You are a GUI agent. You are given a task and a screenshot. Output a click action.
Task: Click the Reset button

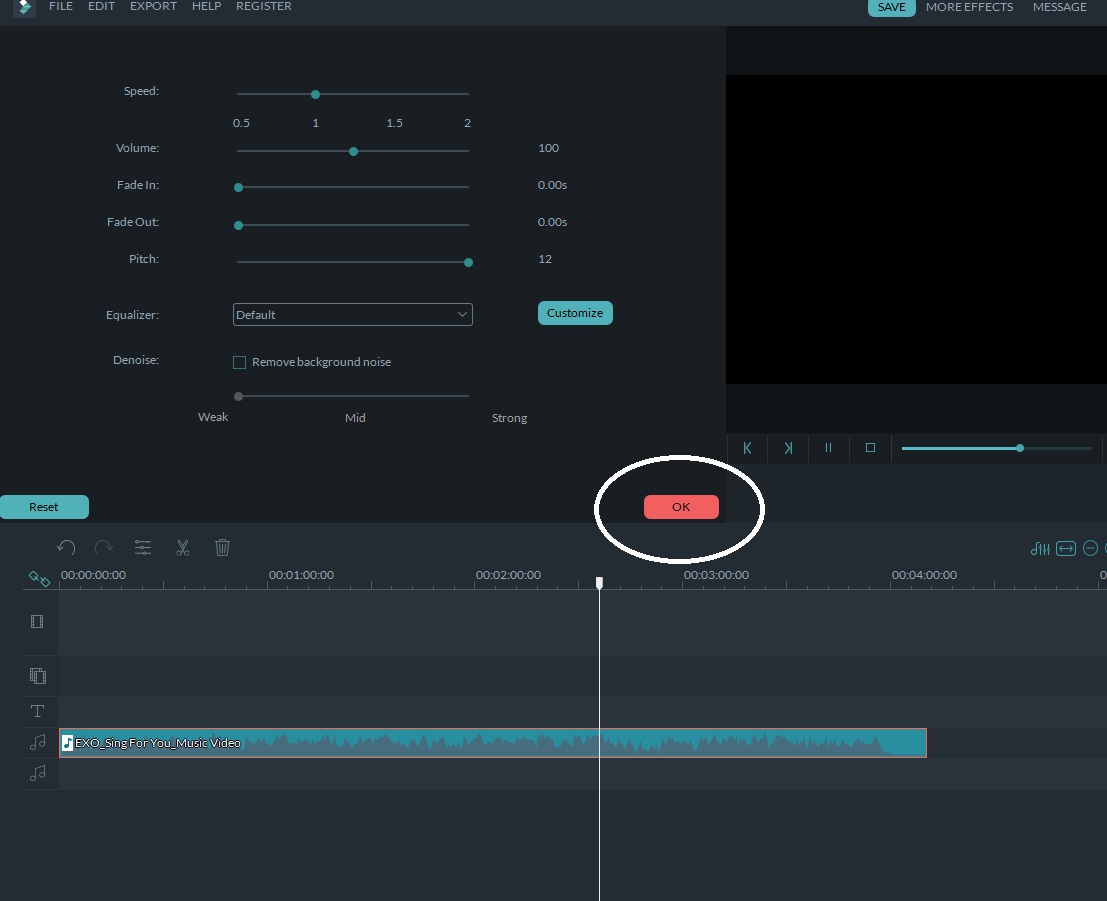[44, 507]
